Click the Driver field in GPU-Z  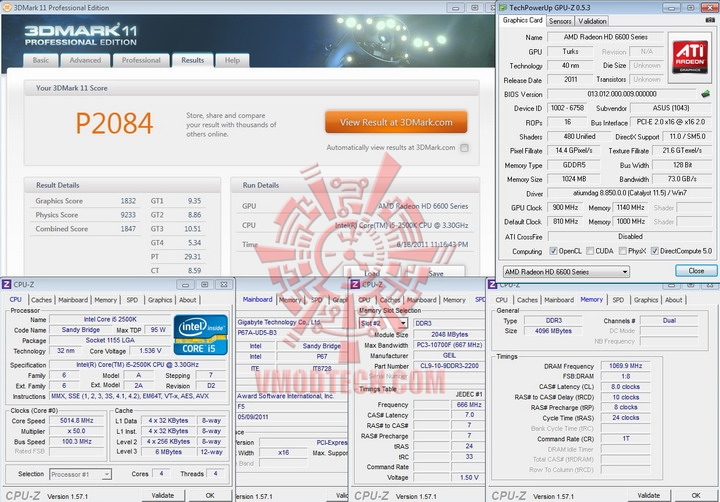(x=629, y=193)
